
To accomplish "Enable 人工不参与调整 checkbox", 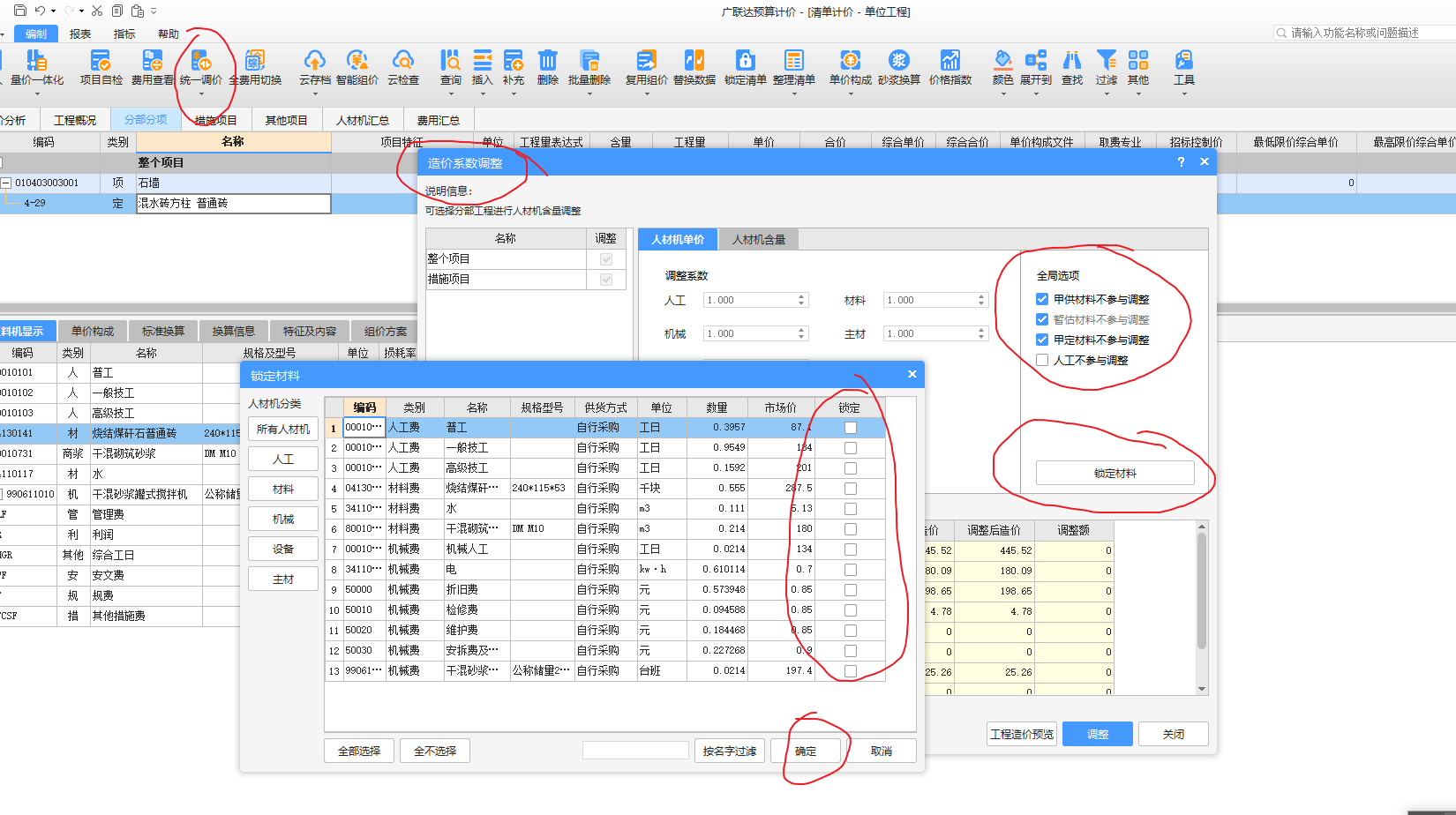I will click(1042, 360).
